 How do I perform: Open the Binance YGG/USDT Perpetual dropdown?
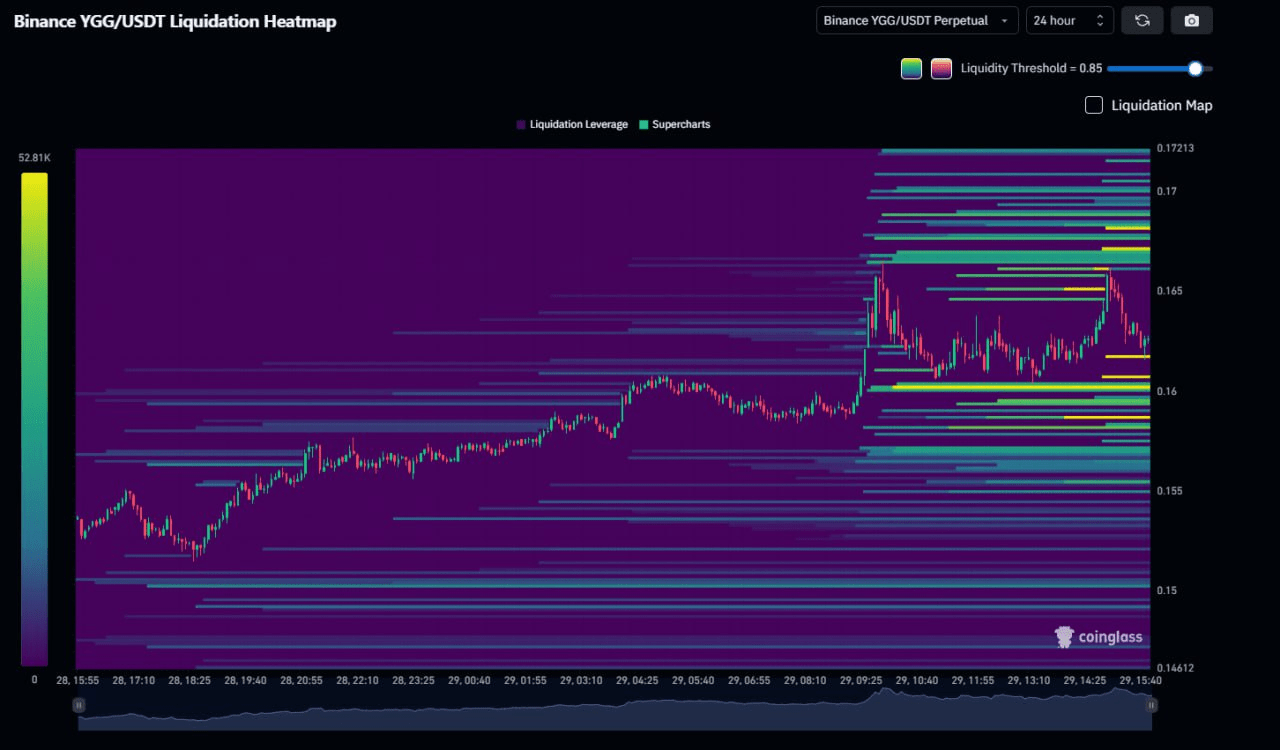point(917,21)
